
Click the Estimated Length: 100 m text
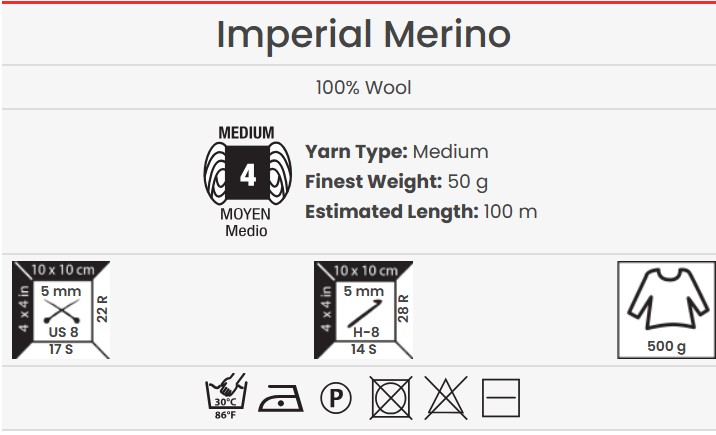pos(420,212)
